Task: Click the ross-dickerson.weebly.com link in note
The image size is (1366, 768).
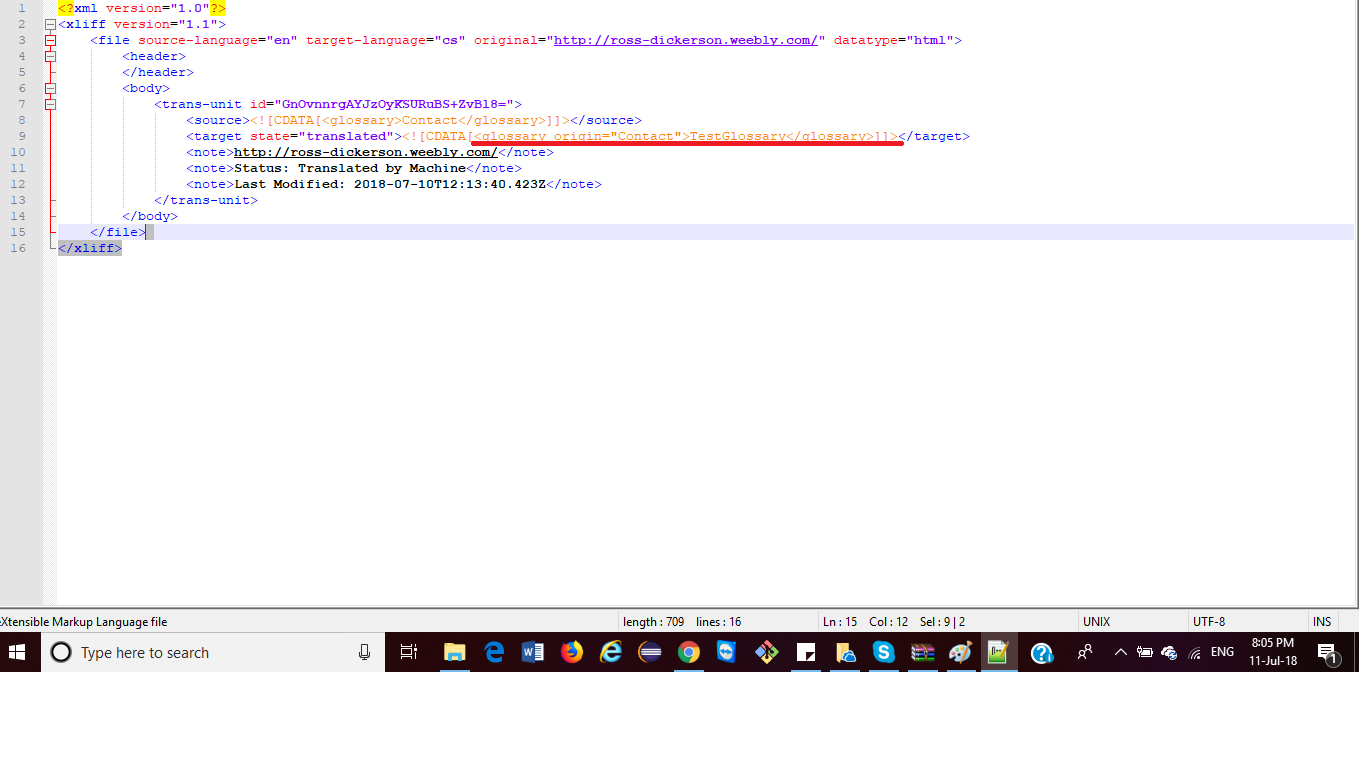Action: pos(365,152)
